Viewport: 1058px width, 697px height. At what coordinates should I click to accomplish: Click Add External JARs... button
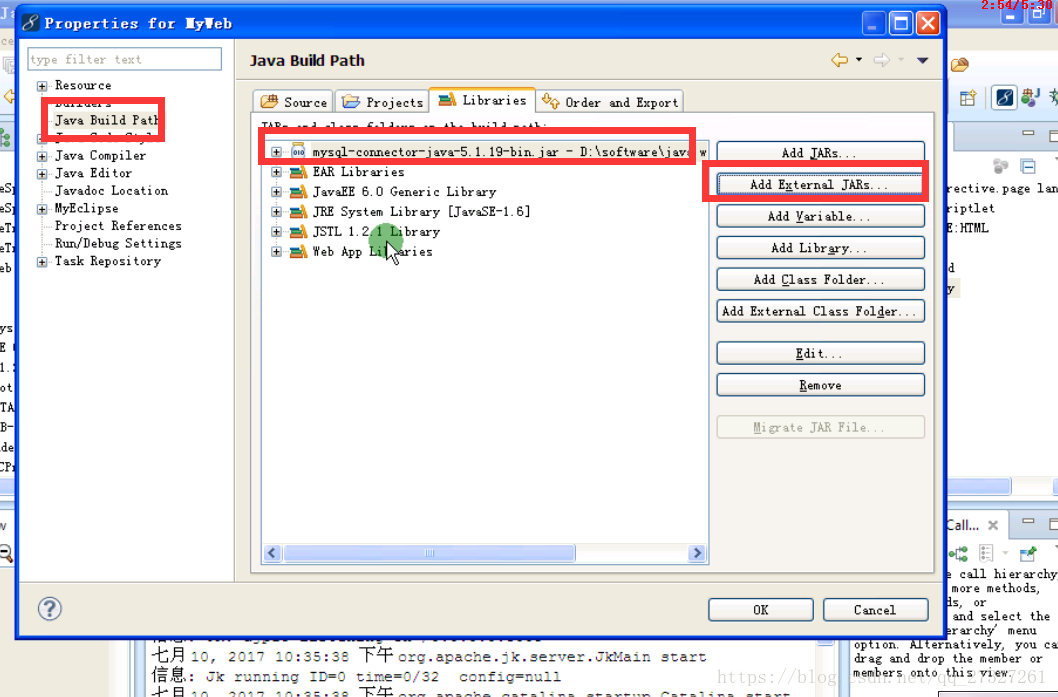pyautogui.click(x=820, y=184)
